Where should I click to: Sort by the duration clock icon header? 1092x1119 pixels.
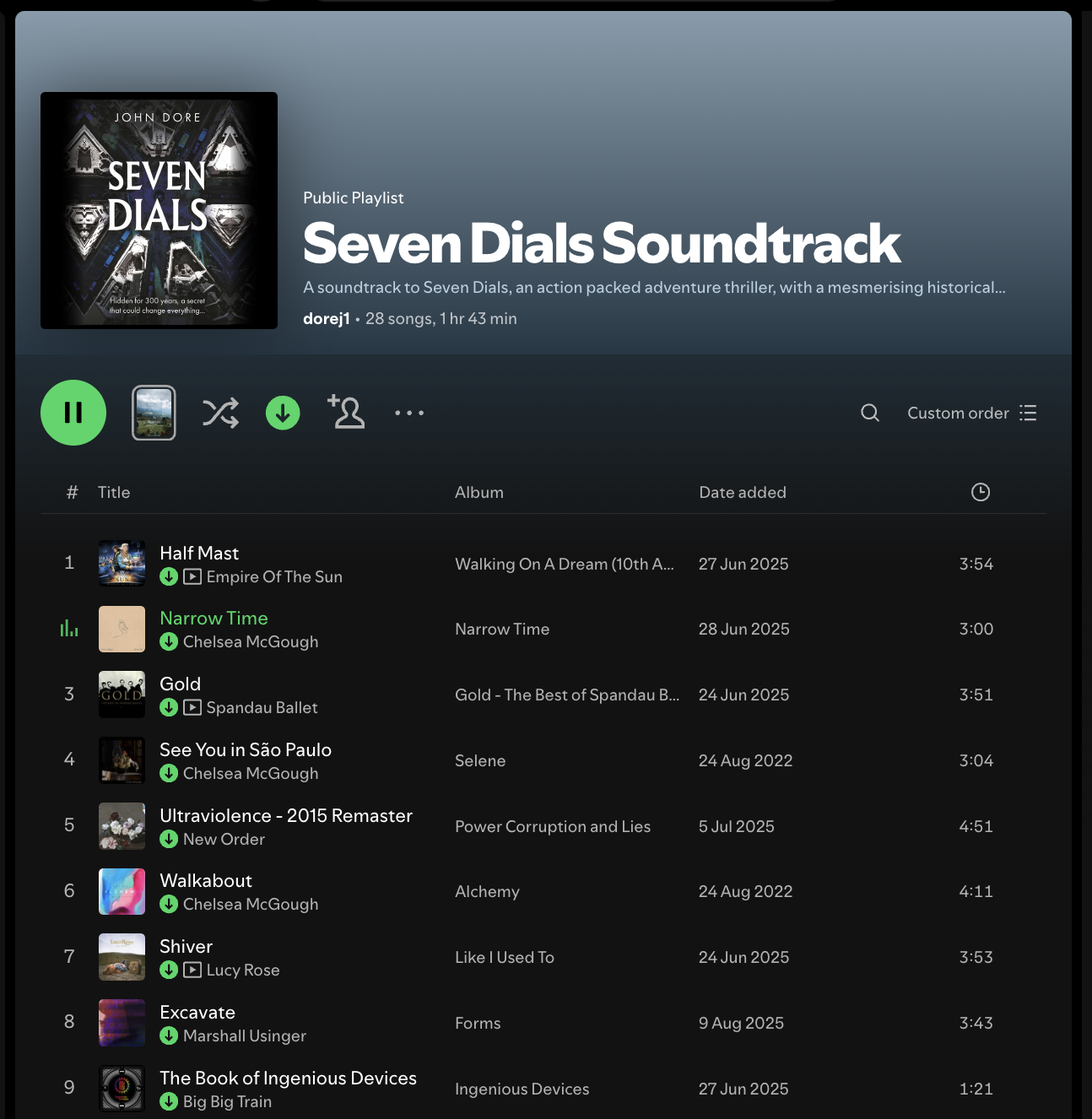tap(980, 492)
